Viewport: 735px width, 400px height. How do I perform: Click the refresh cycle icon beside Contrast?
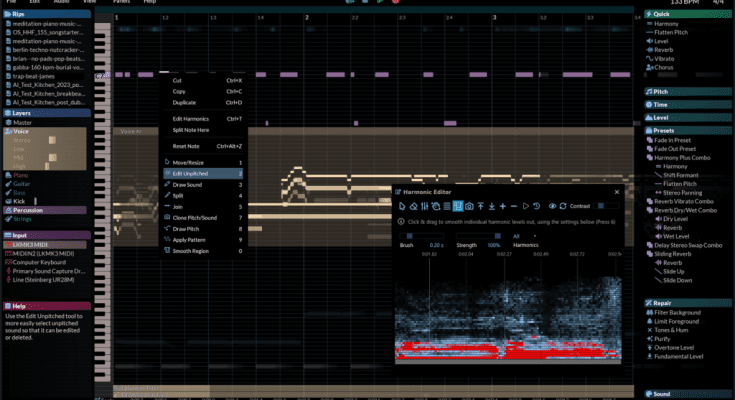click(563, 205)
